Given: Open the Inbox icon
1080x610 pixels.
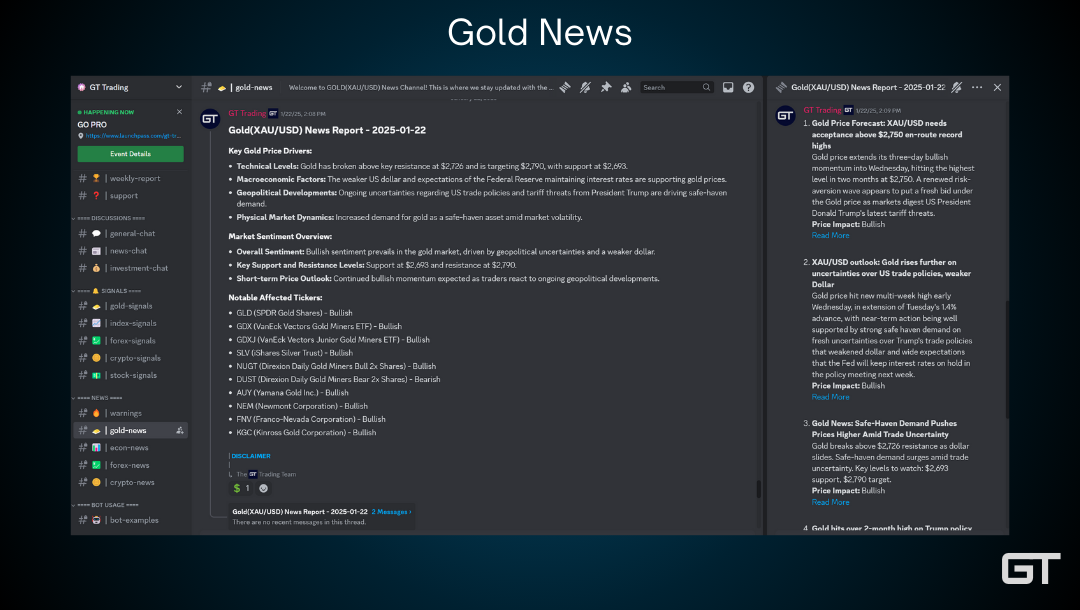Looking at the screenshot, I should click(728, 87).
